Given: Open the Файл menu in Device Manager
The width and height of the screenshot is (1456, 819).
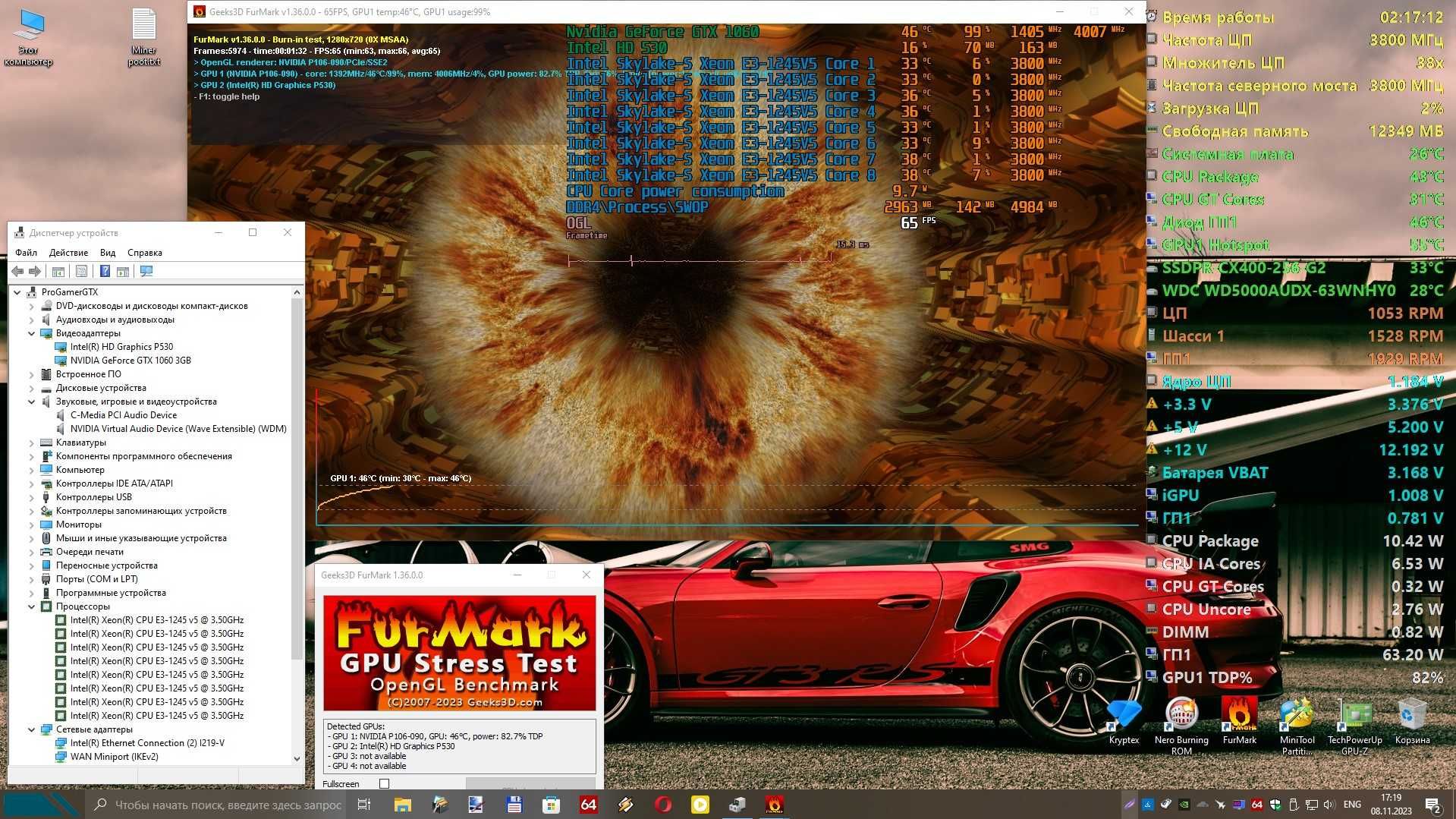Looking at the screenshot, I should click(x=26, y=253).
